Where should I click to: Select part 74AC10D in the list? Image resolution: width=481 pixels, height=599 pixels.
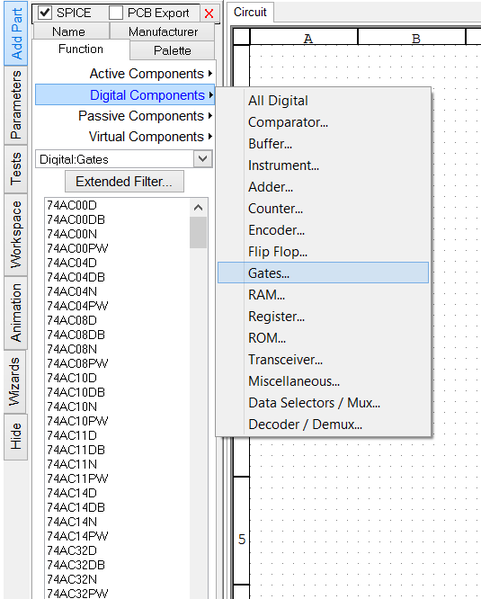72,378
